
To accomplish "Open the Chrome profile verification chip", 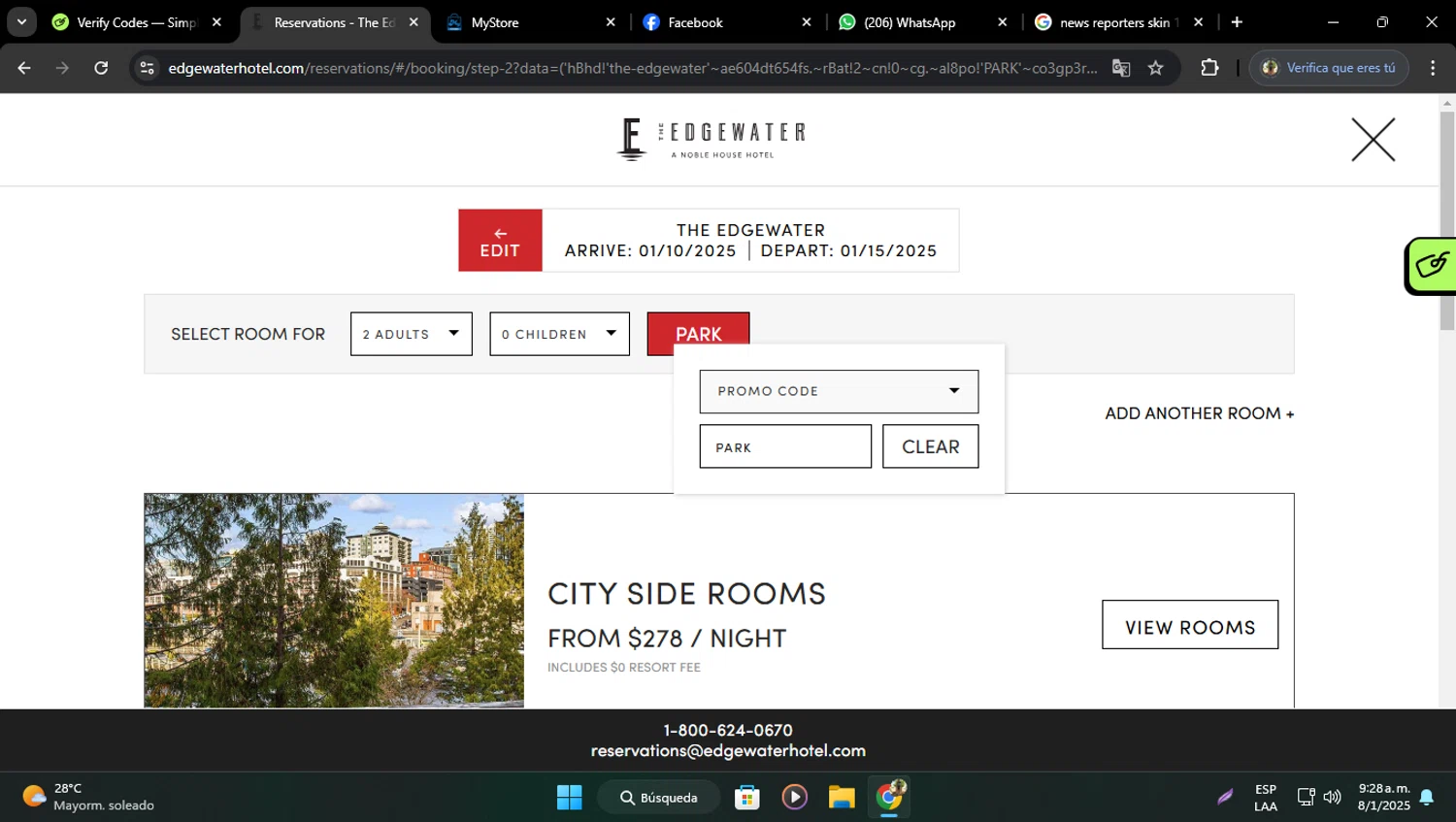I will (1328, 68).
